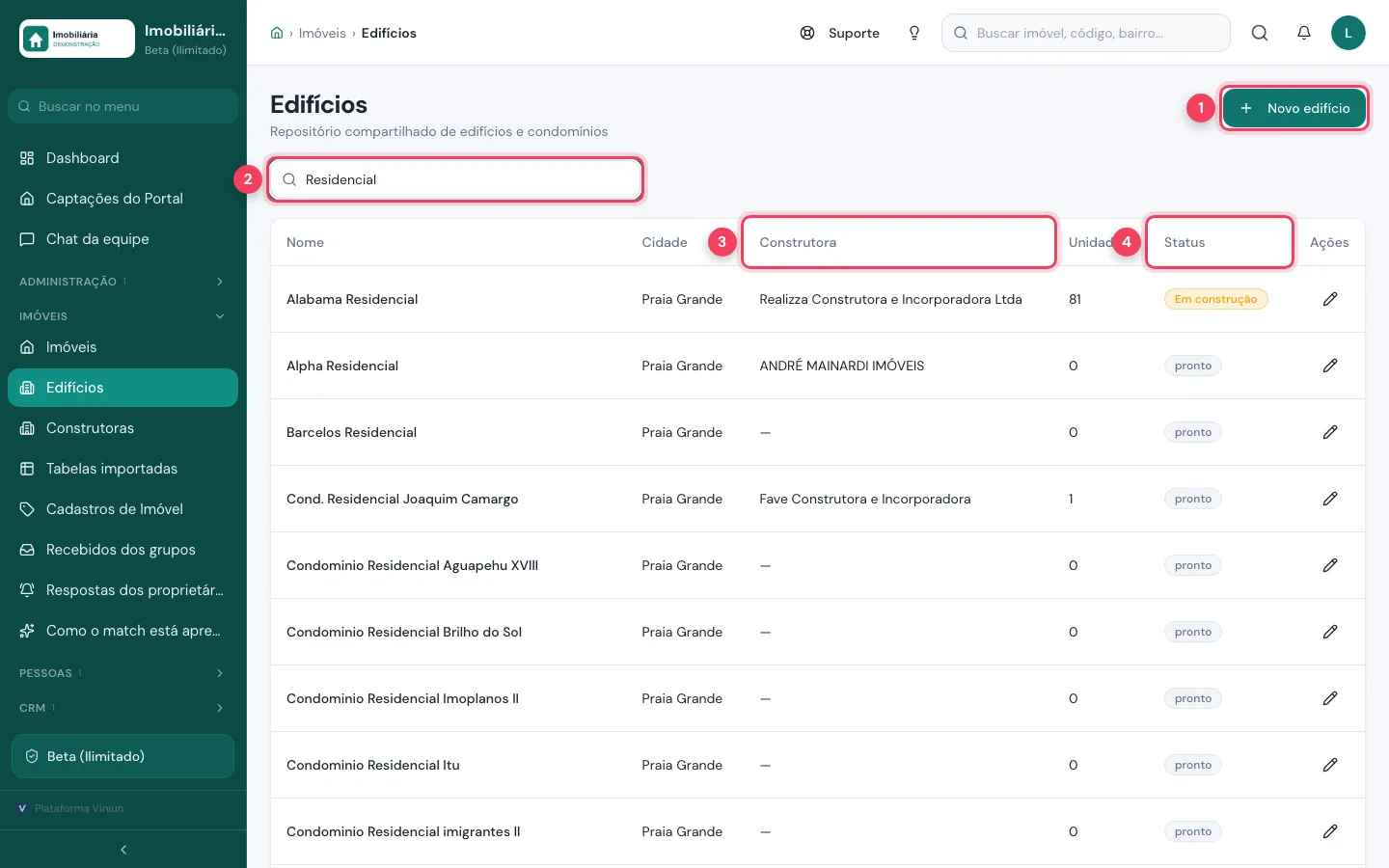Screen dimensions: 1389x868
Task: Focus the global Buscar imóvel search box
Action: pyautogui.click(x=1086, y=33)
